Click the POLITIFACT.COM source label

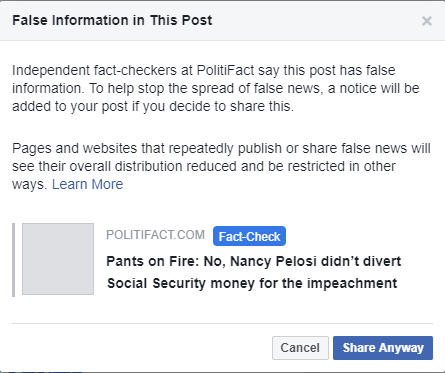(x=155, y=235)
